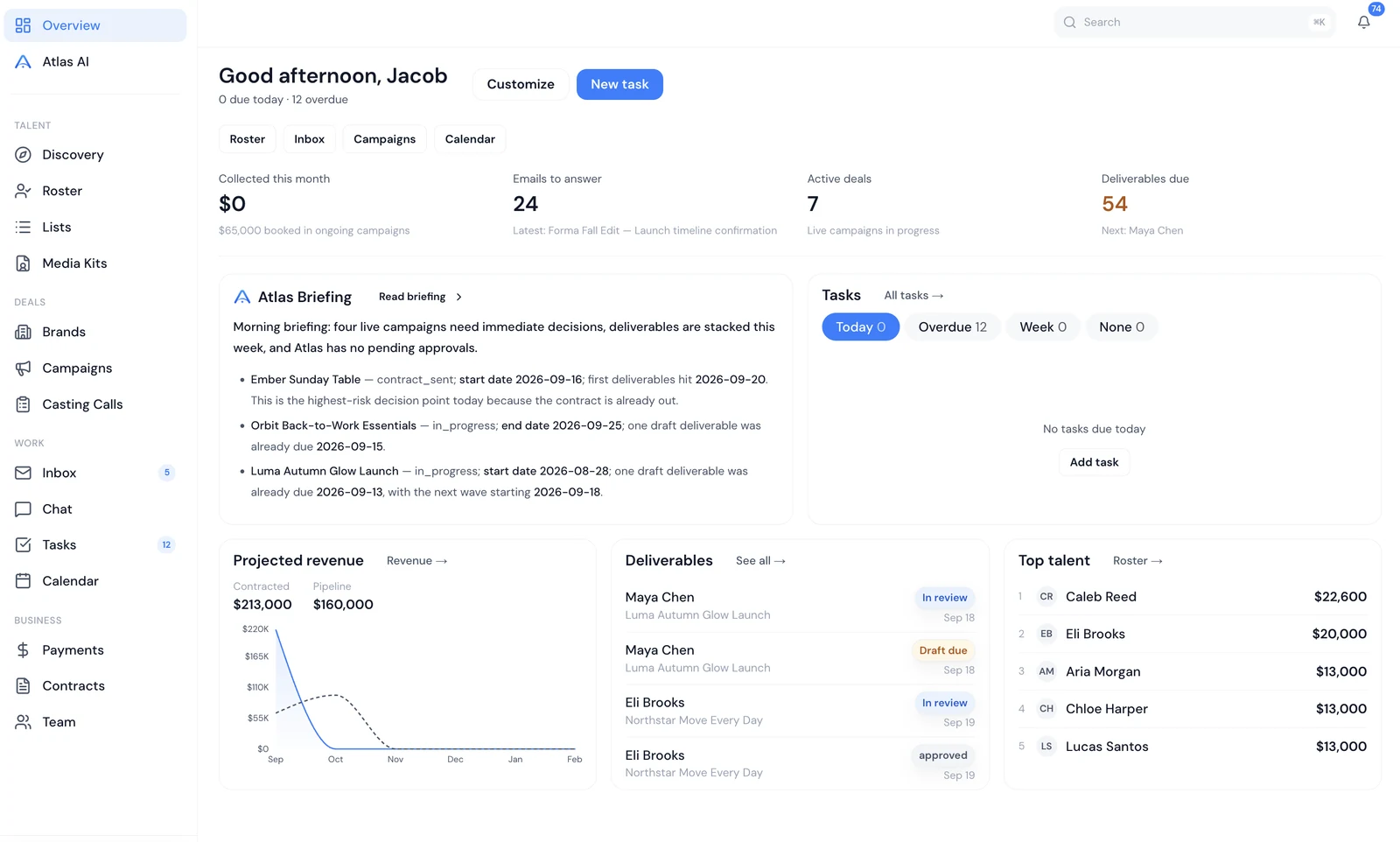Select the Overdue 12 task filter
The image size is (1400, 842).
952,326
